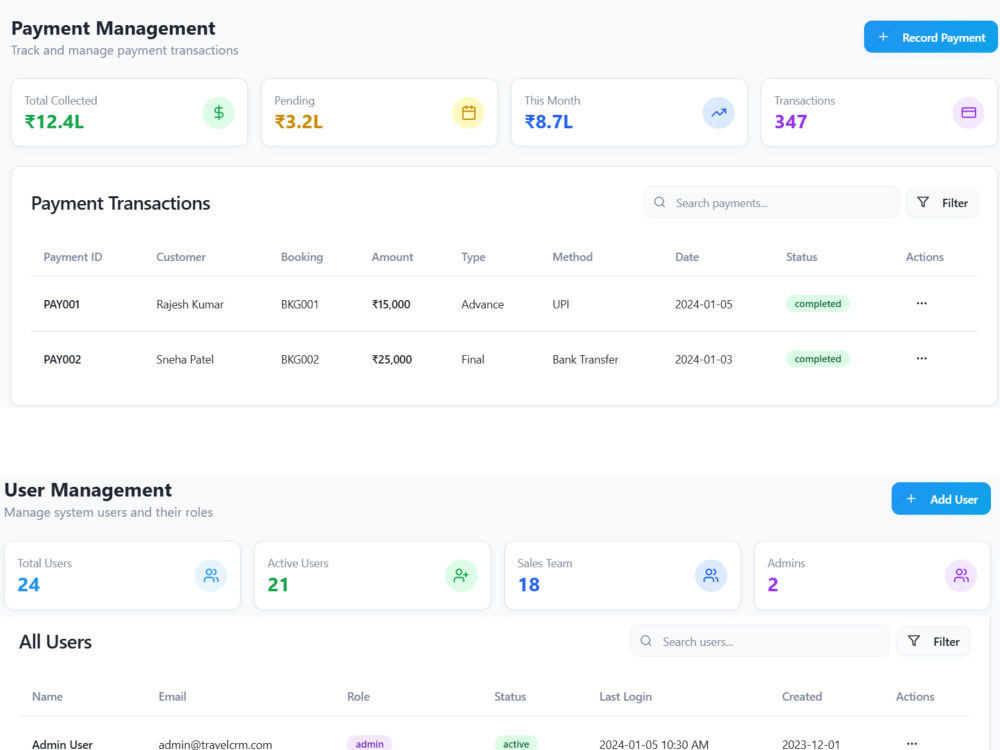Click the Created column header
The width and height of the screenshot is (1000, 750).
[802, 696]
